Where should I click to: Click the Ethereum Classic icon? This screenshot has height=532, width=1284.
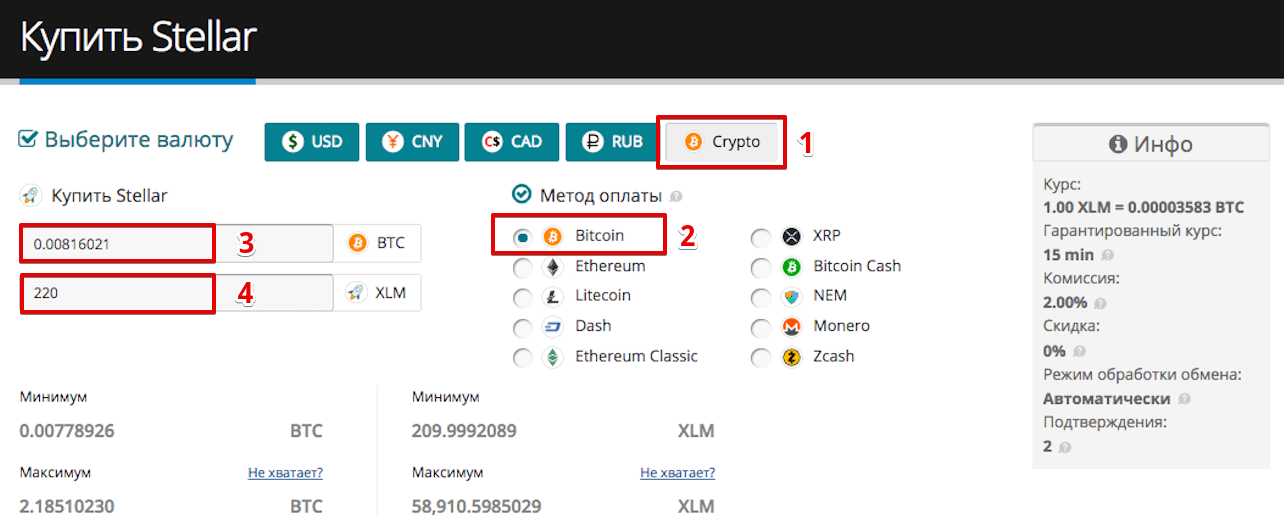[x=552, y=357]
